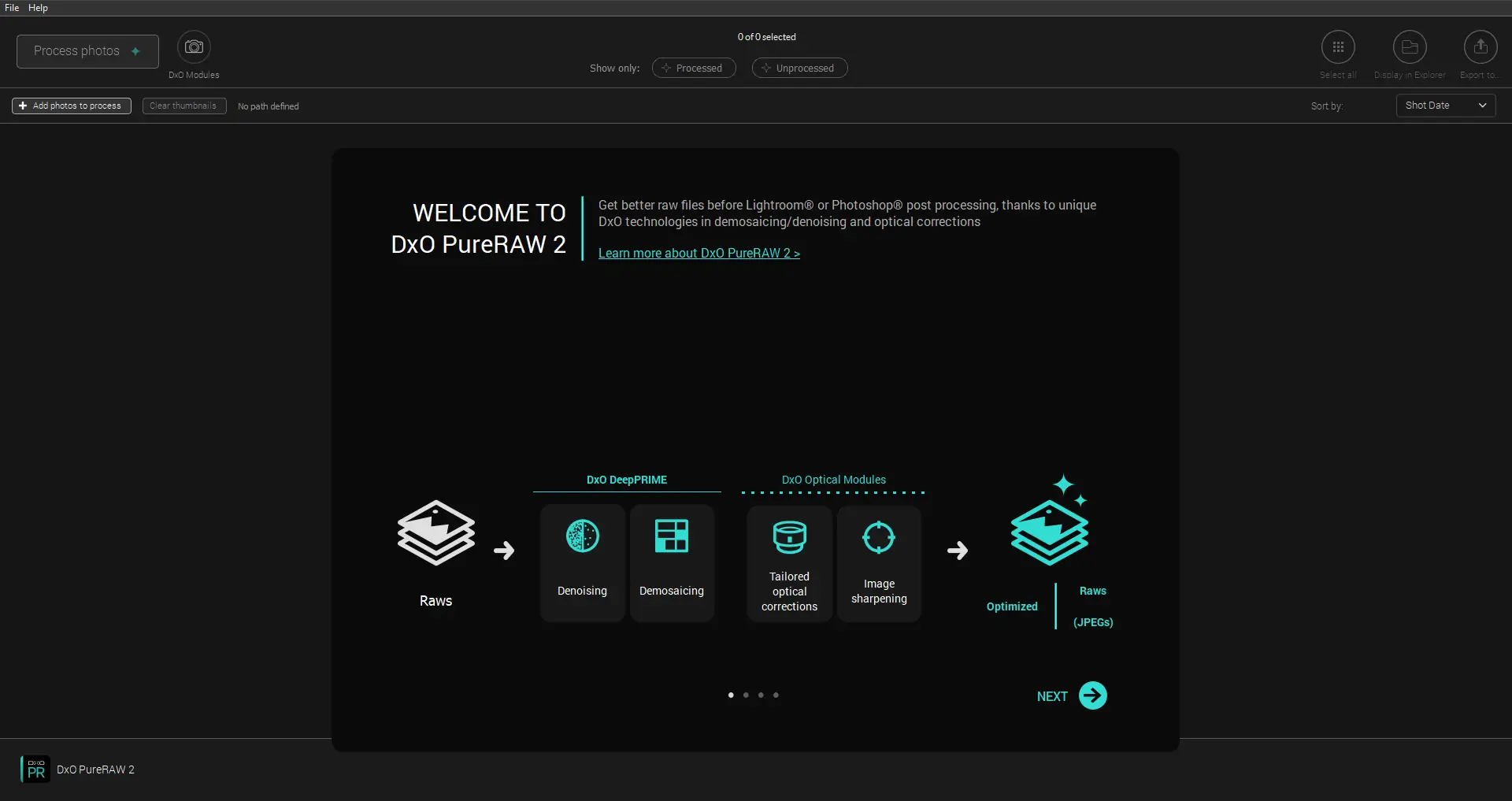Click the Image sharpening target icon
Viewport: 1512px width, 801px height.
pyautogui.click(x=879, y=537)
